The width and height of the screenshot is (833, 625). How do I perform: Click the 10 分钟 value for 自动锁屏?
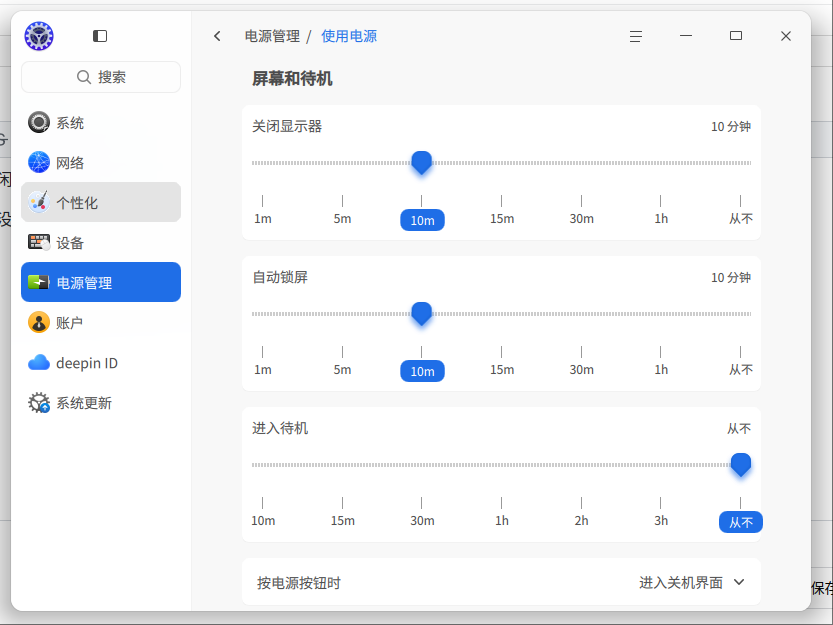point(730,277)
